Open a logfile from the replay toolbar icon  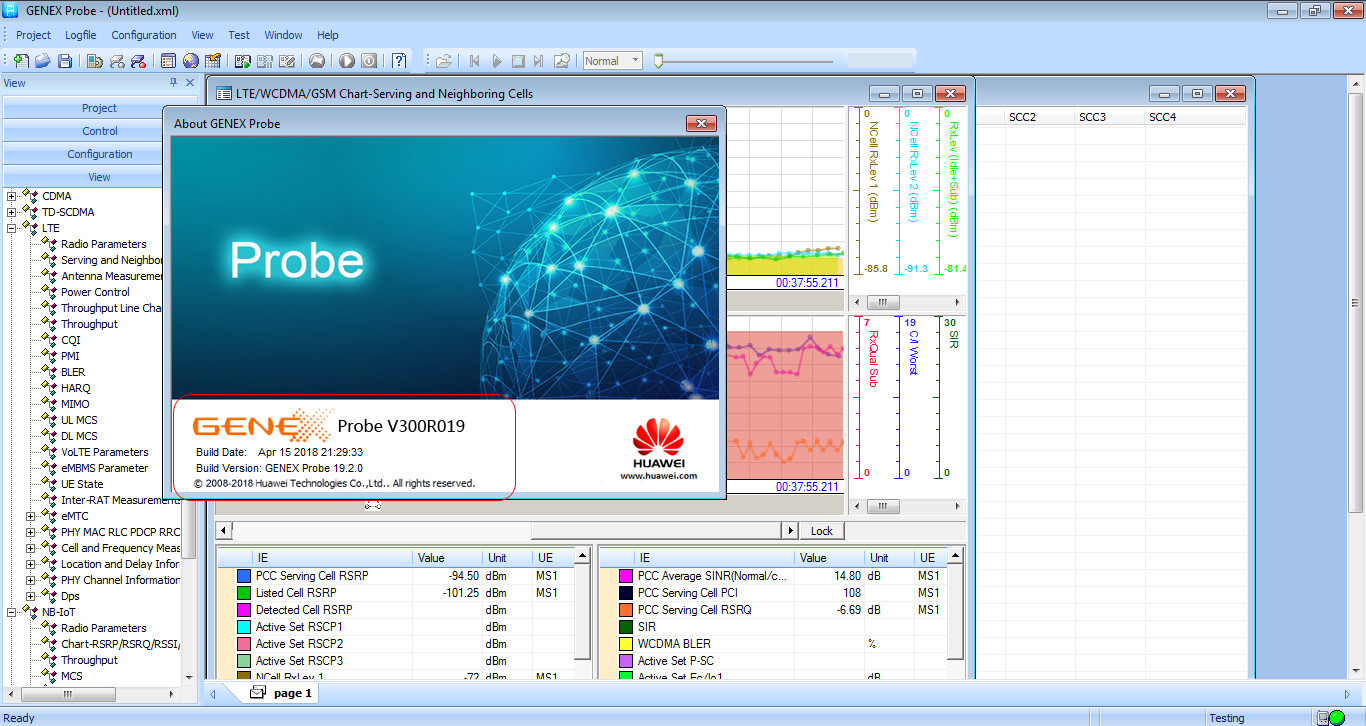[x=443, y=60]
